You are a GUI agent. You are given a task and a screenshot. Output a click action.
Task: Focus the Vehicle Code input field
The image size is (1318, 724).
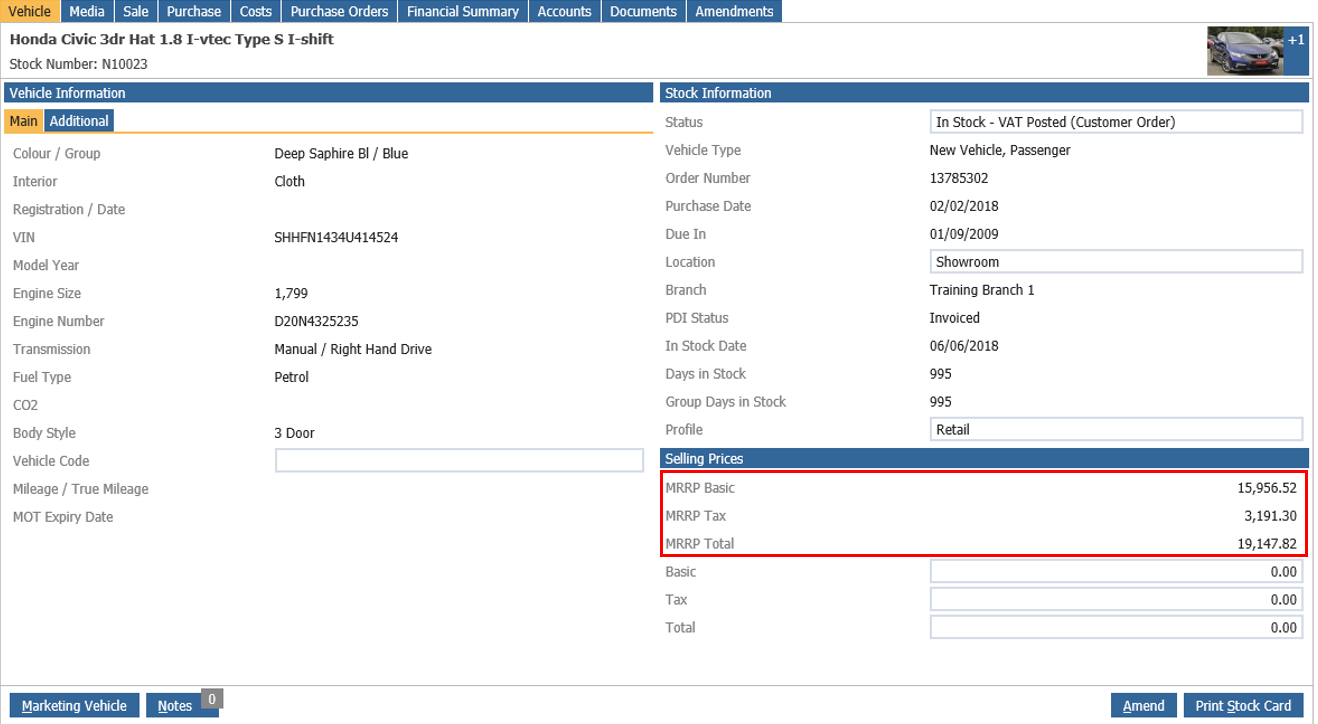(459, 461)
